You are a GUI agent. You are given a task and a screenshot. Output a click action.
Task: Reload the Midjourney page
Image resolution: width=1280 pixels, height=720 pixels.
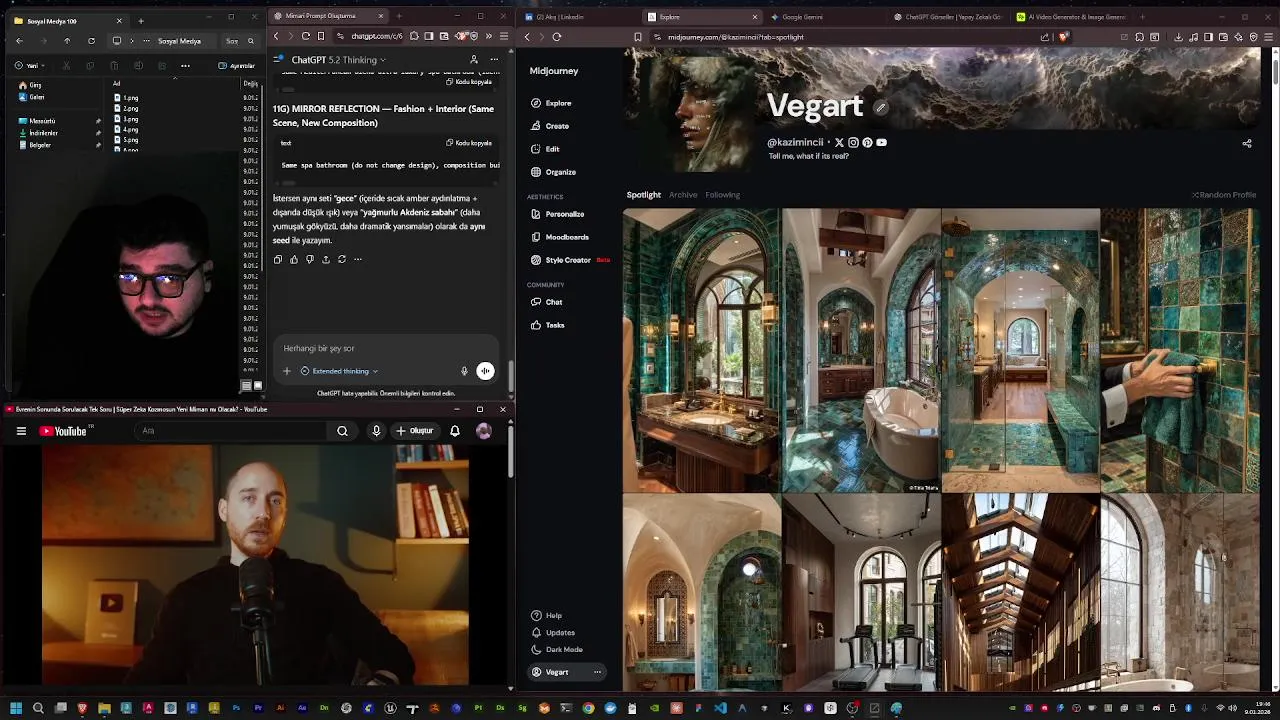click(x=557, y=37)
